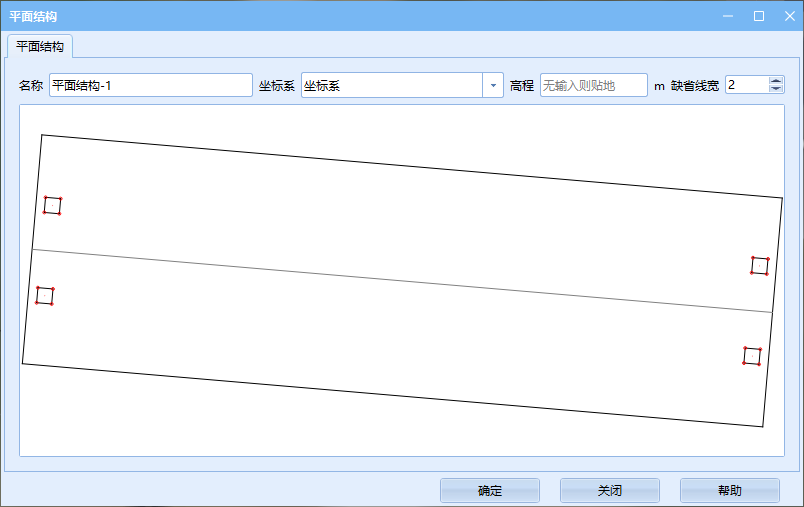Open help with the 帮助 button
Screen dimensions: 804x507
[729, 490]
